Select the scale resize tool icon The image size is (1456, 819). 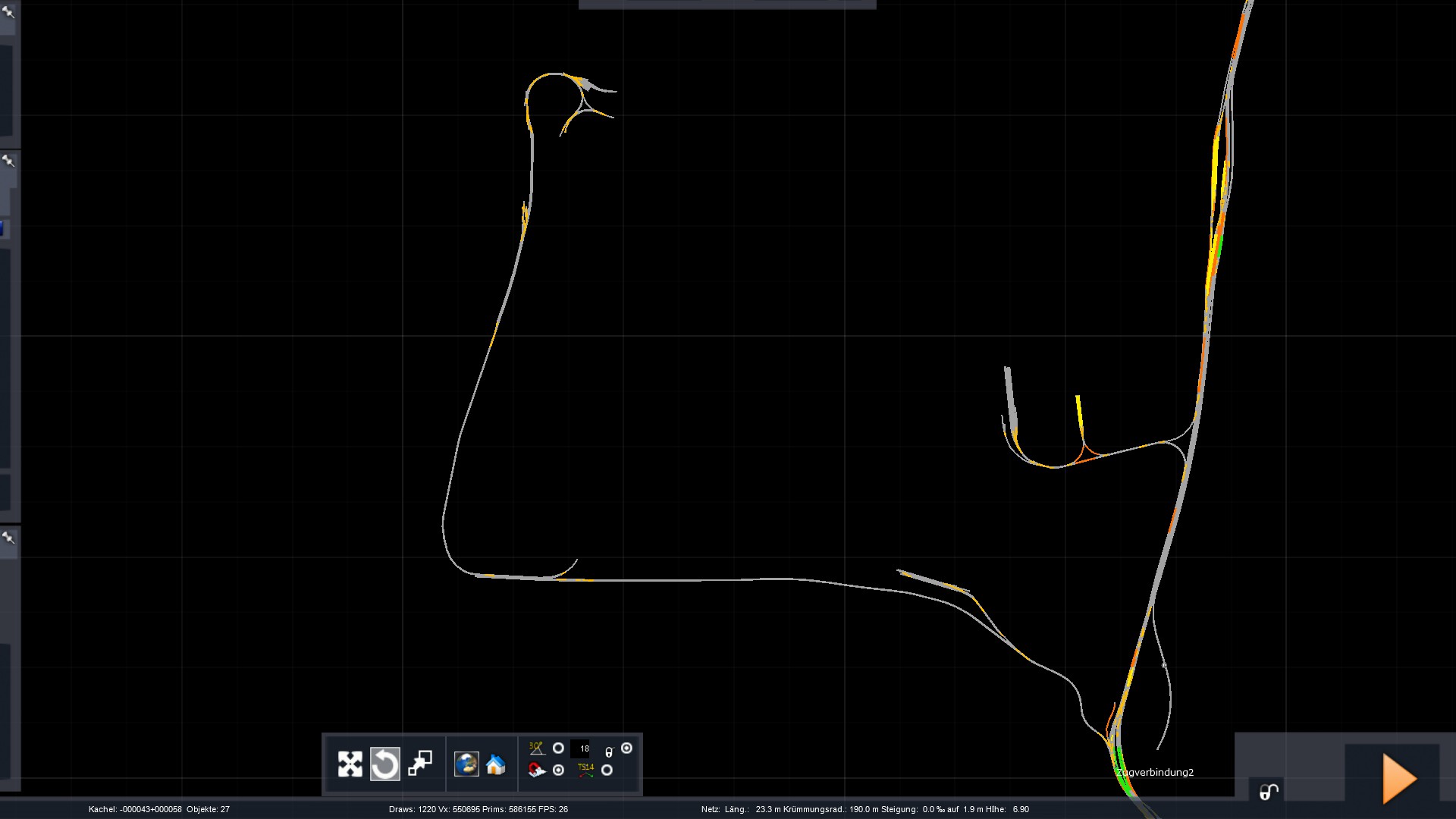click(x=420, y=764)
